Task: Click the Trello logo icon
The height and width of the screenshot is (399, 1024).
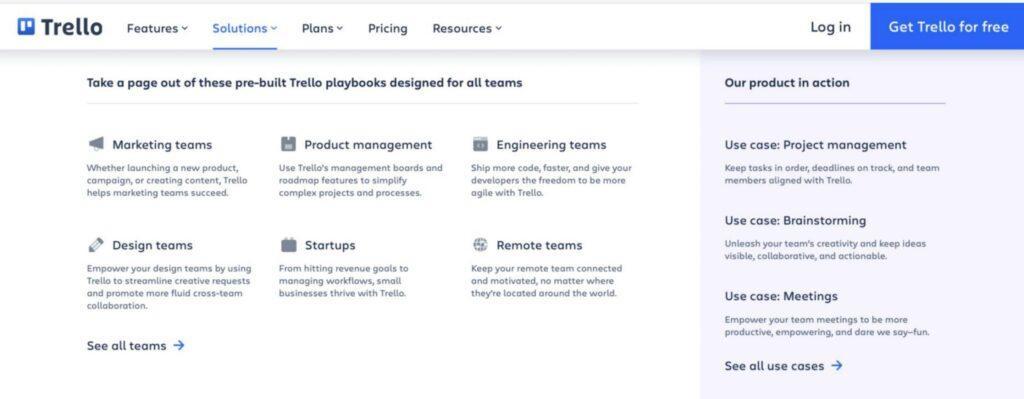Action: click(26, 27)
